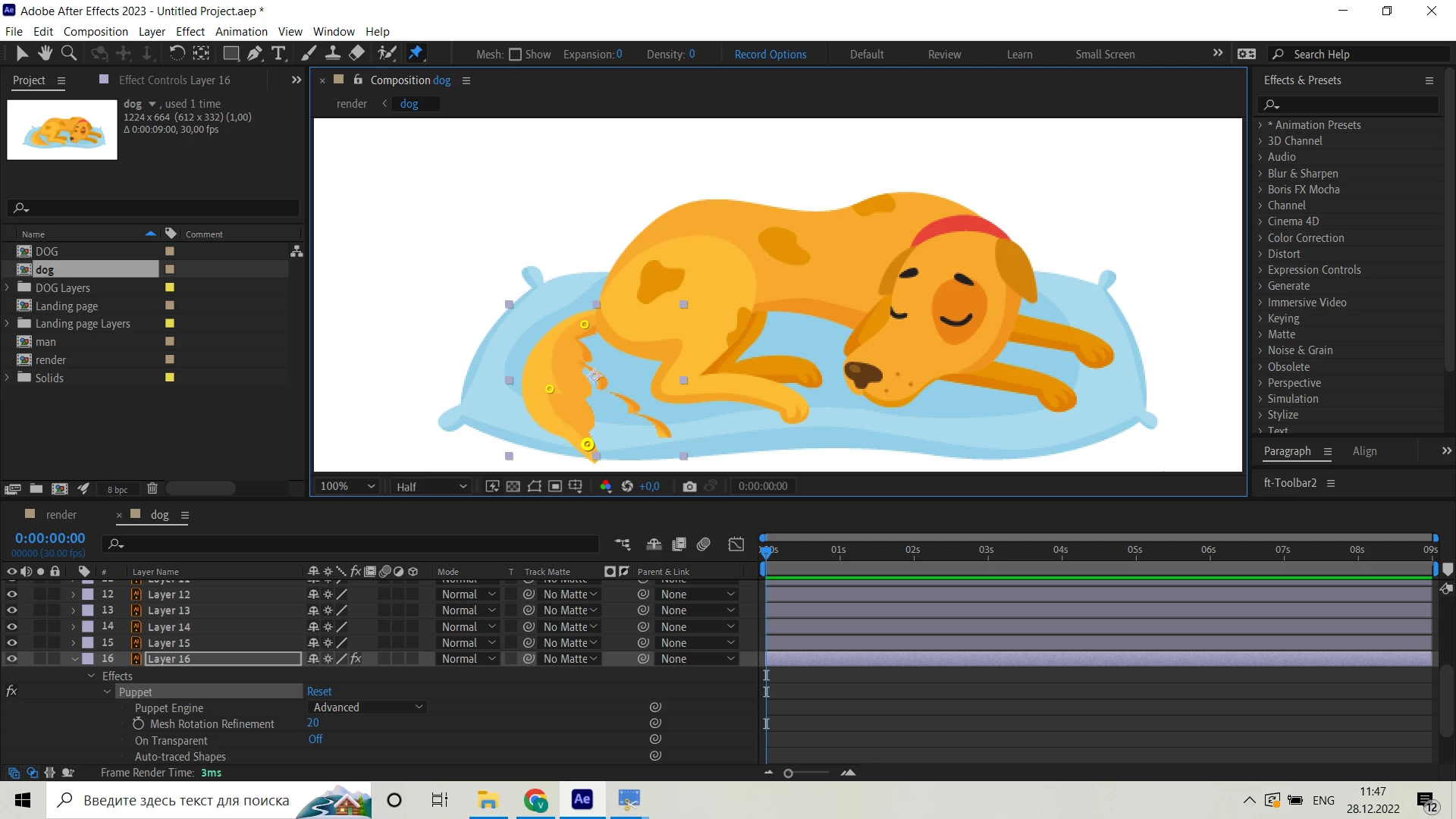Select the Pen tool
Viewport: 1456px width, 819px height.
(255, 53)
